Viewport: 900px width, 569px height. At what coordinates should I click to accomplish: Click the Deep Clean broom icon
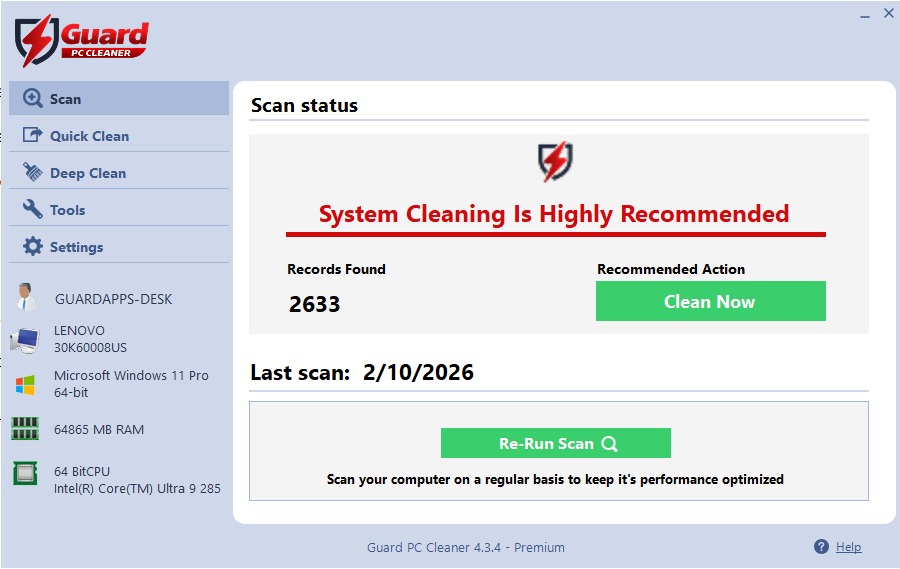[x=33, y=173]
